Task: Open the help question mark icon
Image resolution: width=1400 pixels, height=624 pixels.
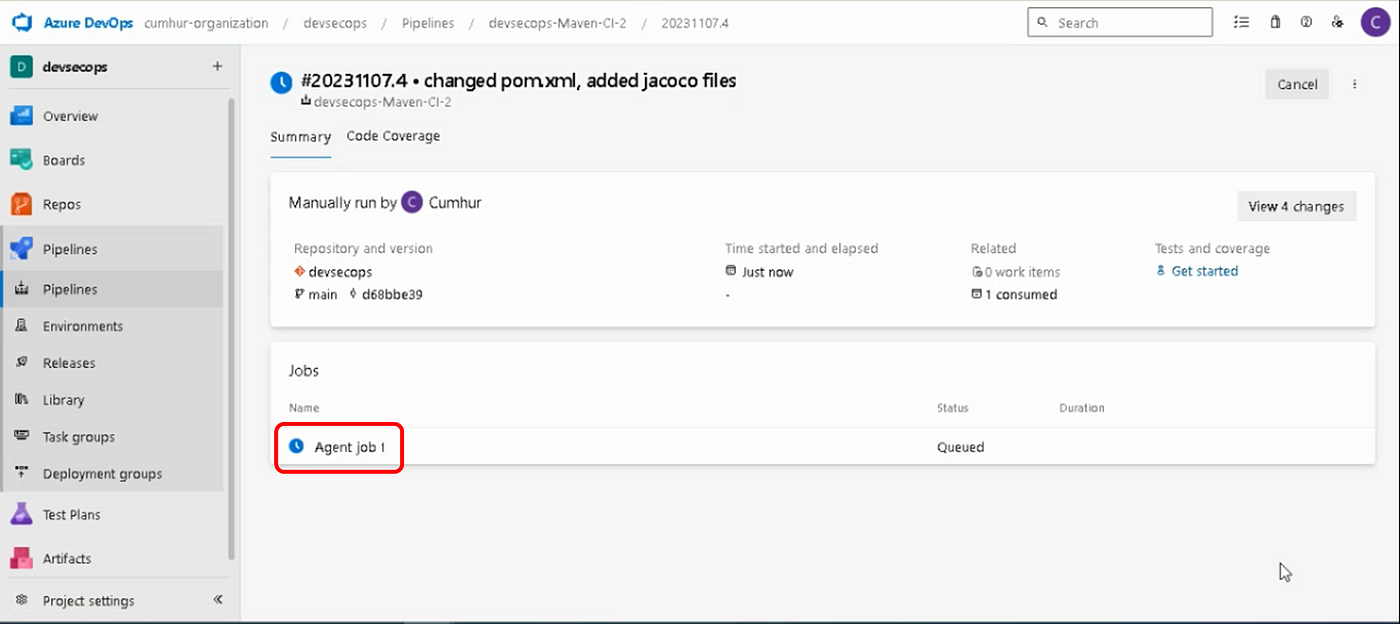Action: click(1306, 22)
